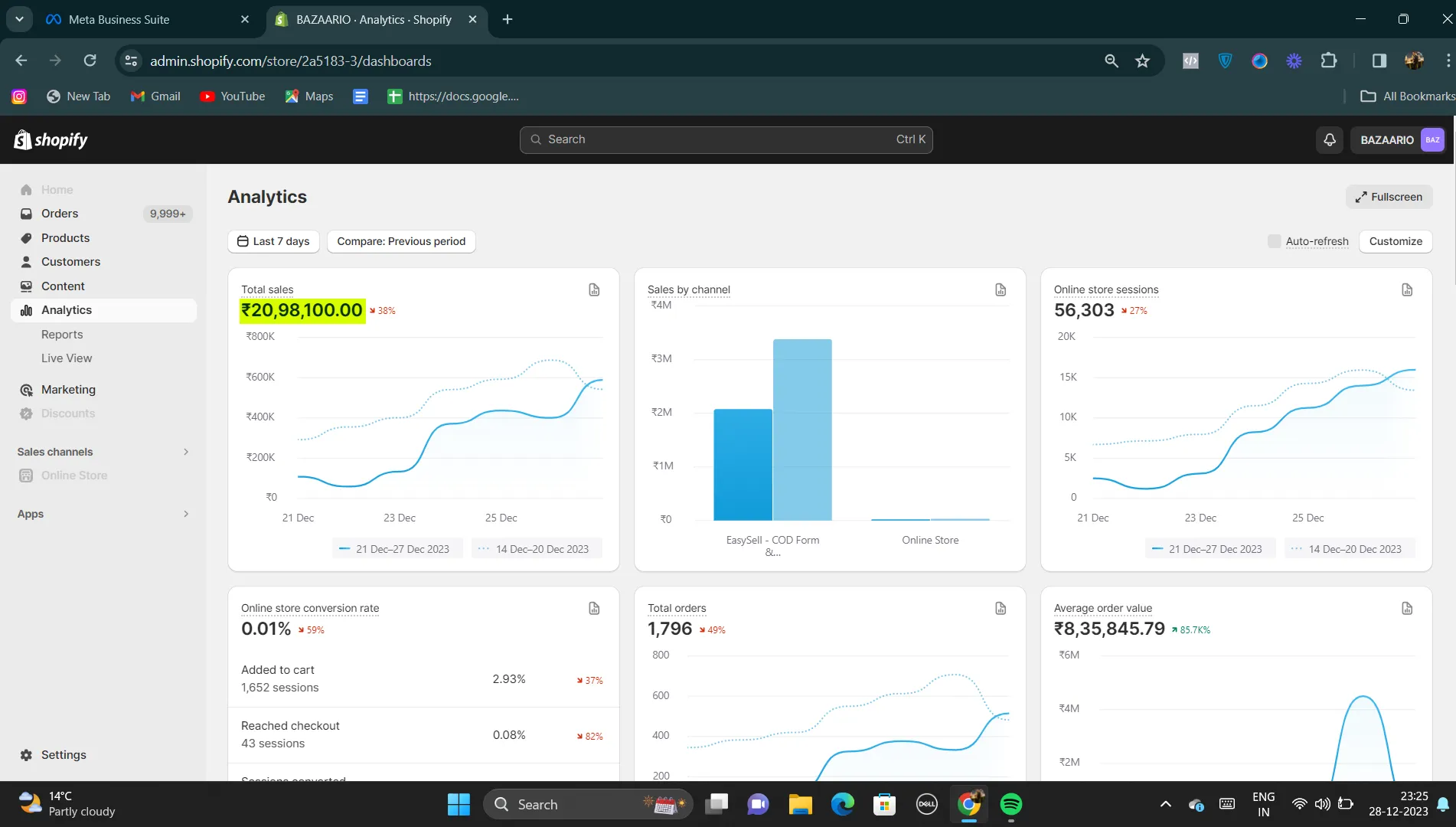The height and width of the screenshot is (827, 1456).
Task: Toggle 14 Dec–20 Dec 2023 legend in sessions chart
Action: [x=1349, y=549]
